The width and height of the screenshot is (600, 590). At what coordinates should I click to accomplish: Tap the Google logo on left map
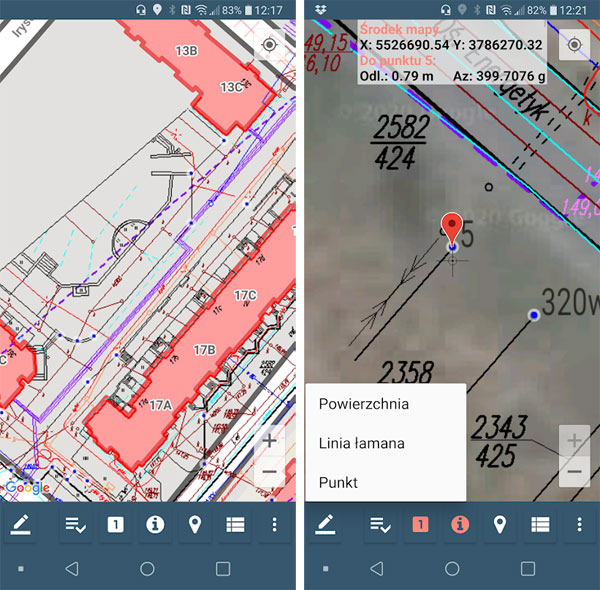coord(28,488)
